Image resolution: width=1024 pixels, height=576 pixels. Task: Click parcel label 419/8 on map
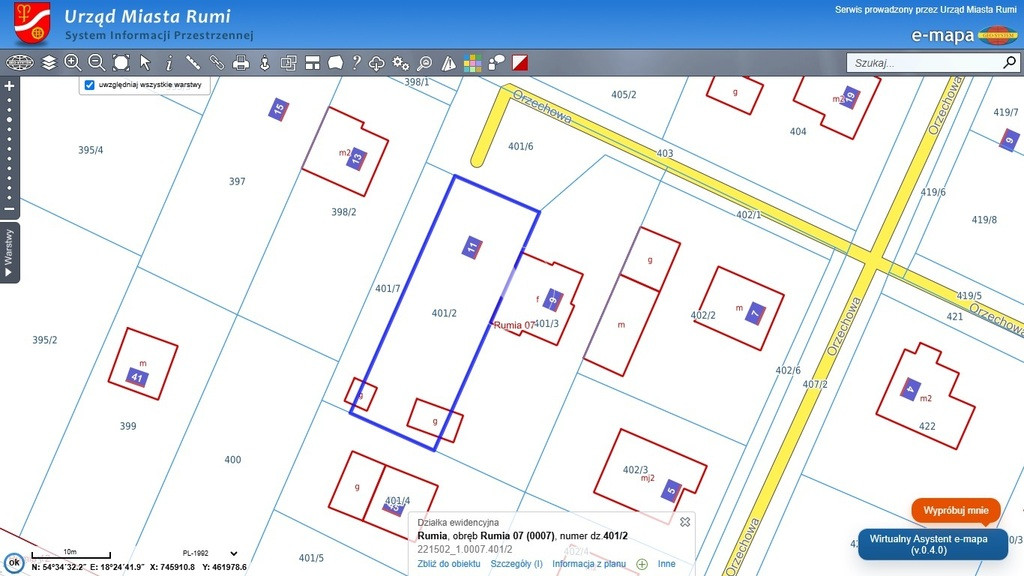(x=984, y=219)
